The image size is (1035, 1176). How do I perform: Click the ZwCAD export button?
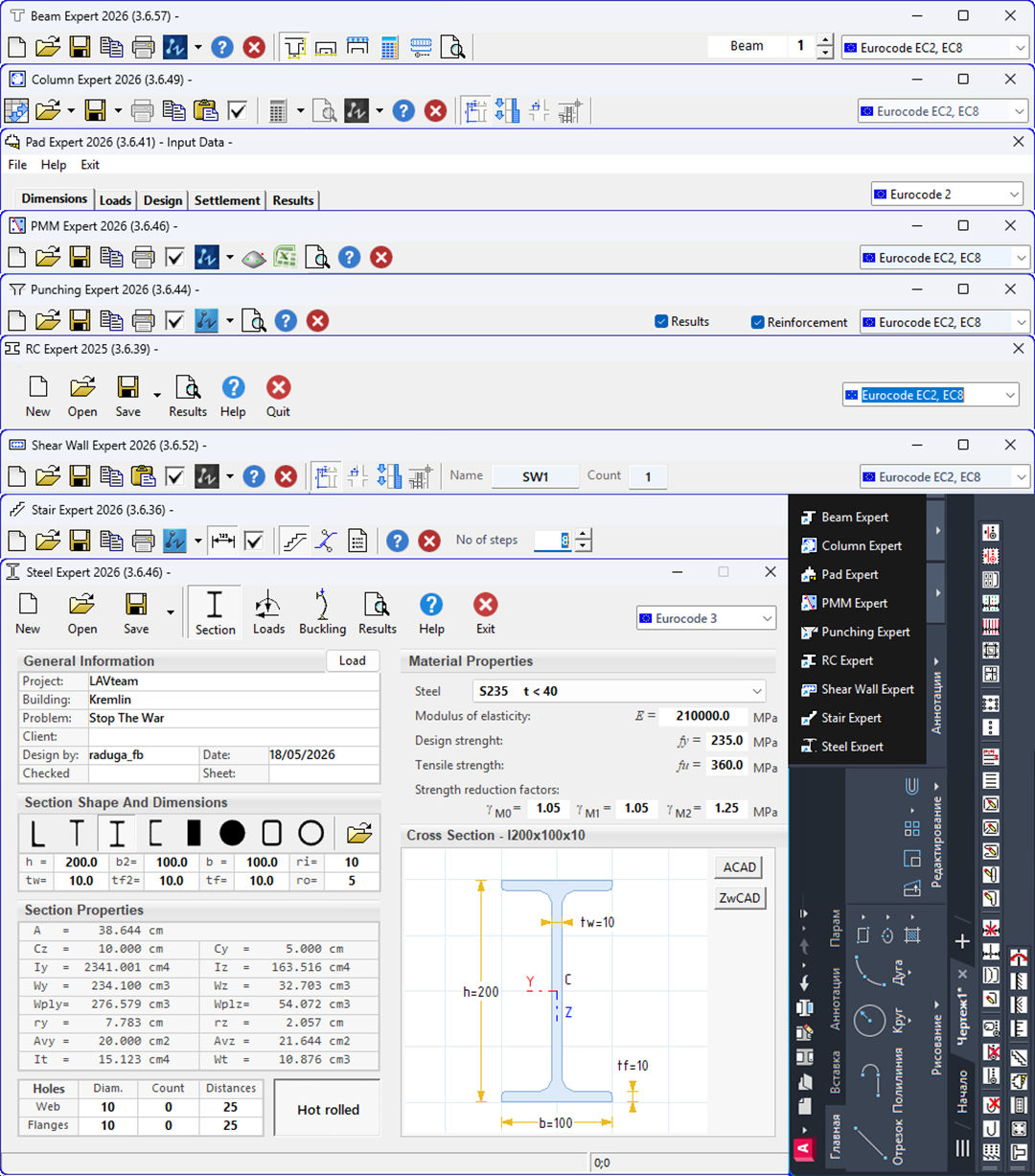click(x=740, y=898)
